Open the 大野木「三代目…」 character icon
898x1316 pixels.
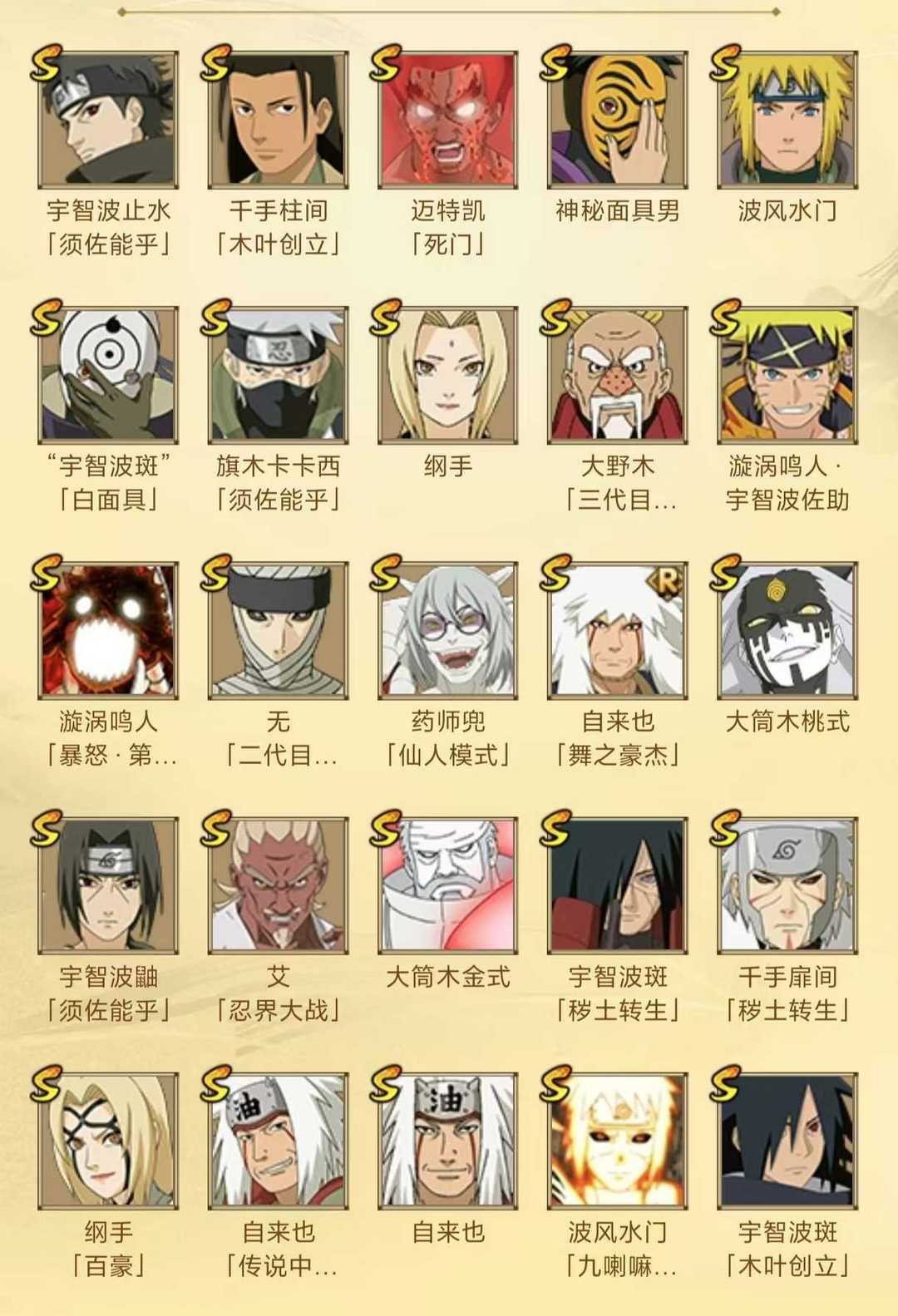pos(617,375)
